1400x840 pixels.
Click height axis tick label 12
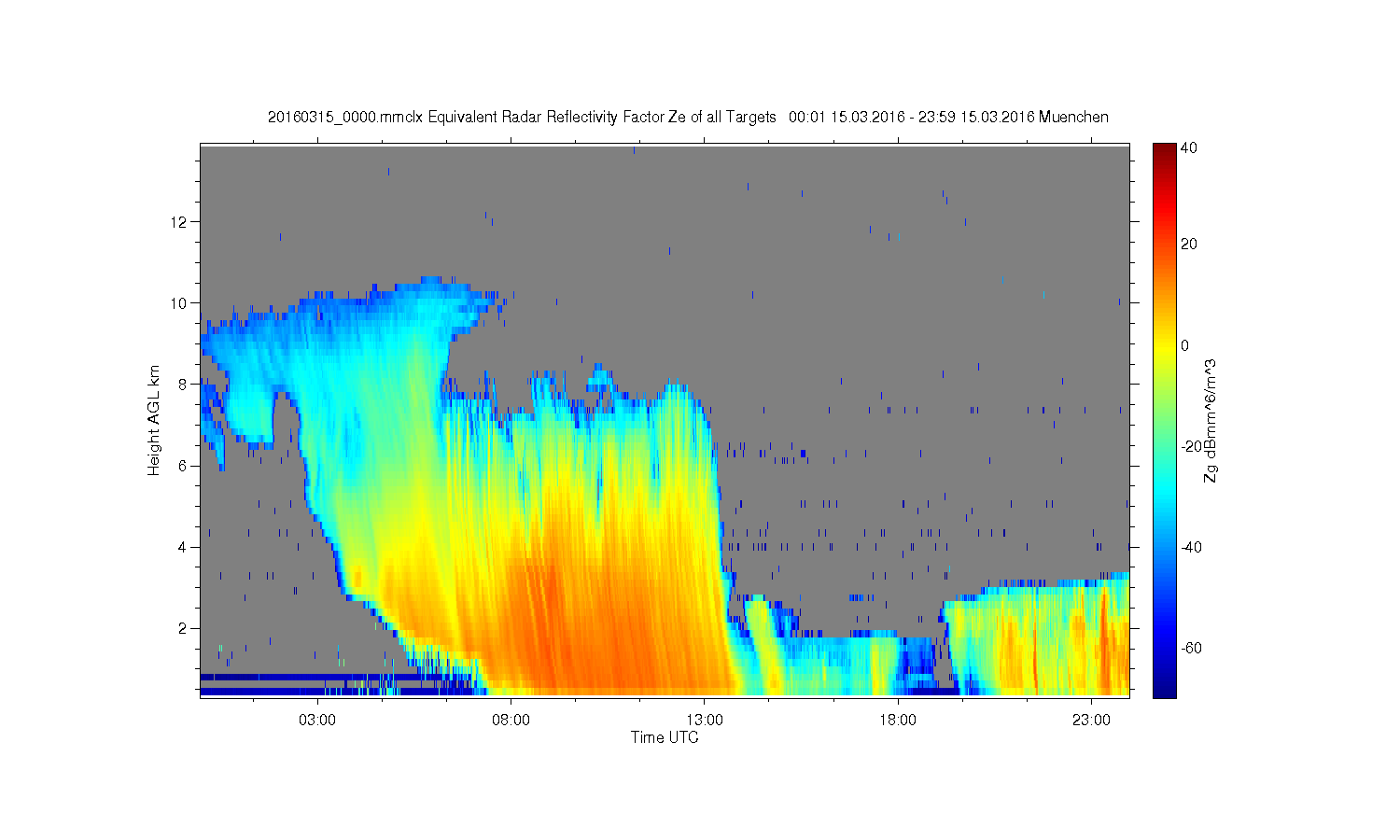pos(180,221)
